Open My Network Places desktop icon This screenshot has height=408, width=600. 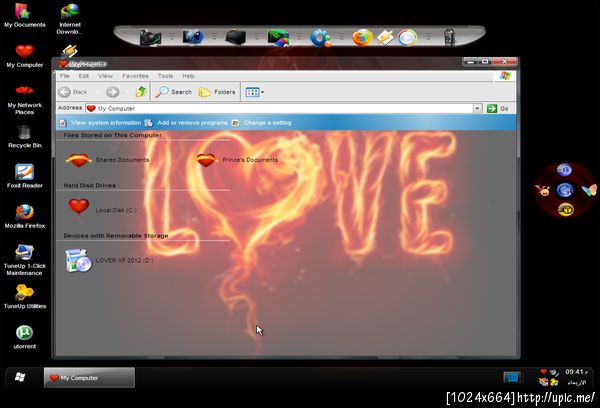click(x=24, y=100)
